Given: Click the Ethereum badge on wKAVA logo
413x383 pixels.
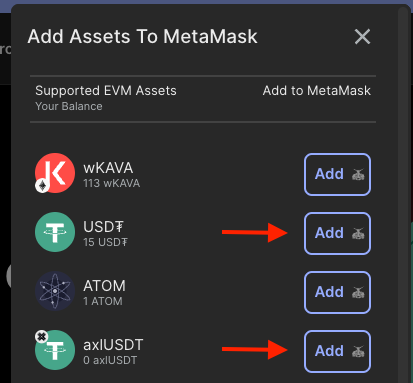Looking at the screenshot, I should (x=42, y=186).
